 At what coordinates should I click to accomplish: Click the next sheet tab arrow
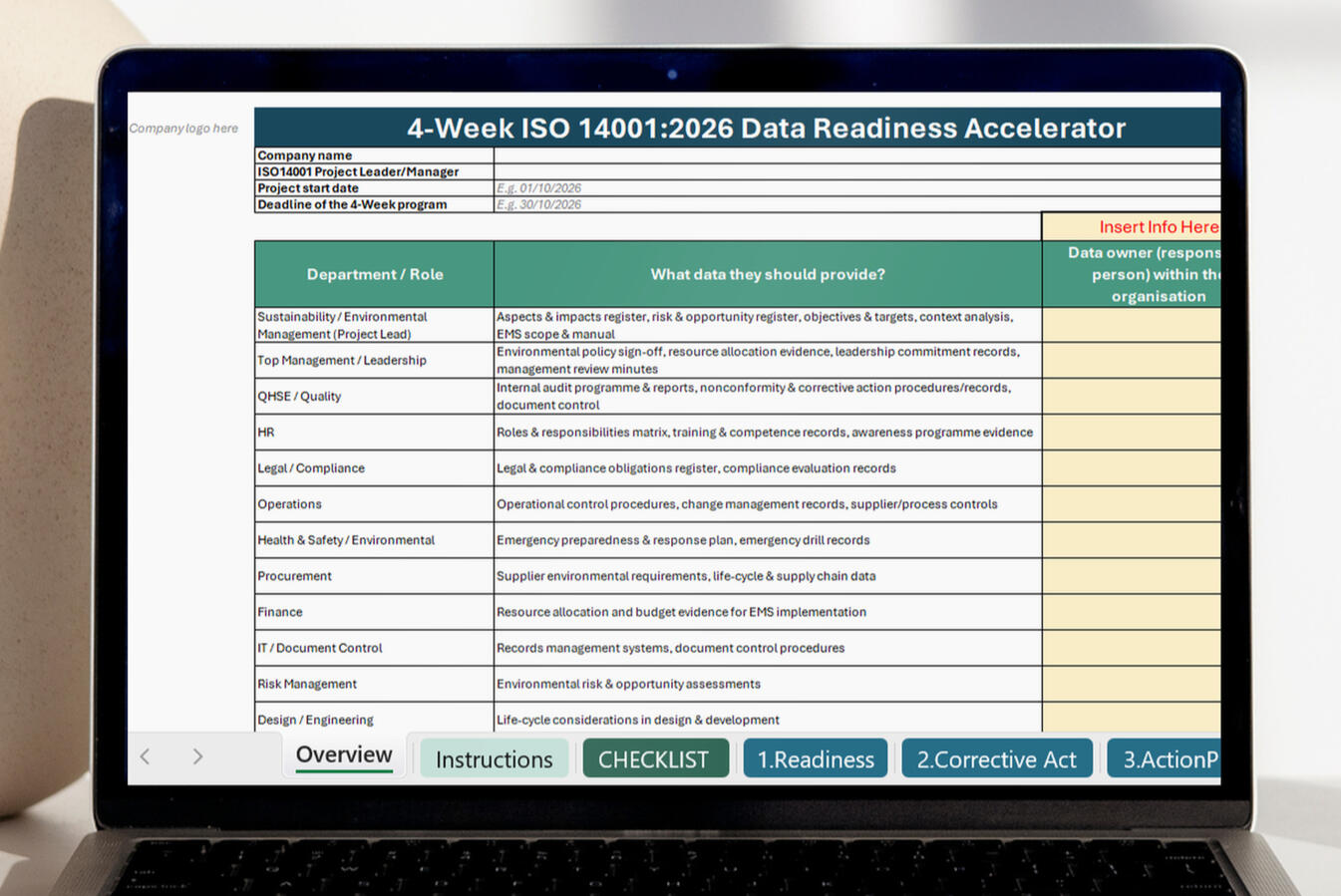[x=197, y=756]
